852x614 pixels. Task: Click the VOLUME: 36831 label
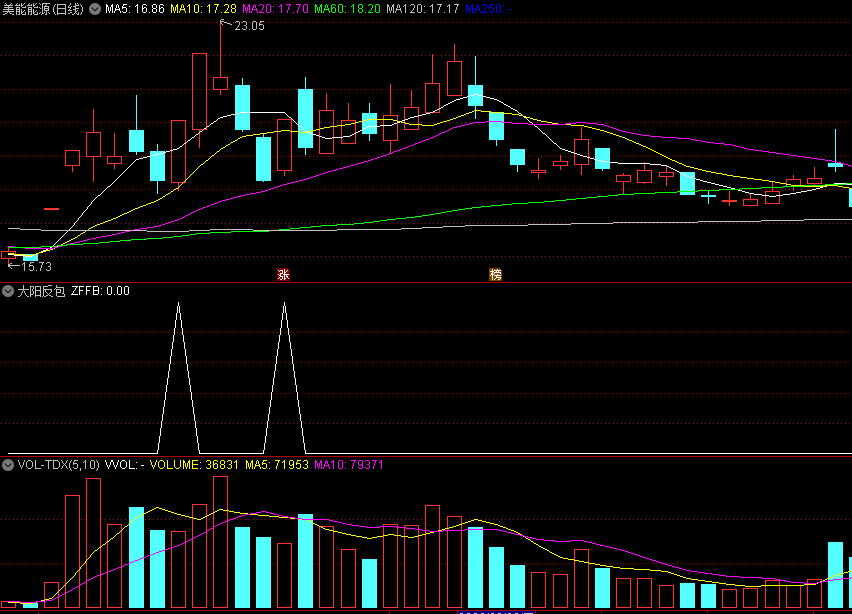(x=194, y=465)
